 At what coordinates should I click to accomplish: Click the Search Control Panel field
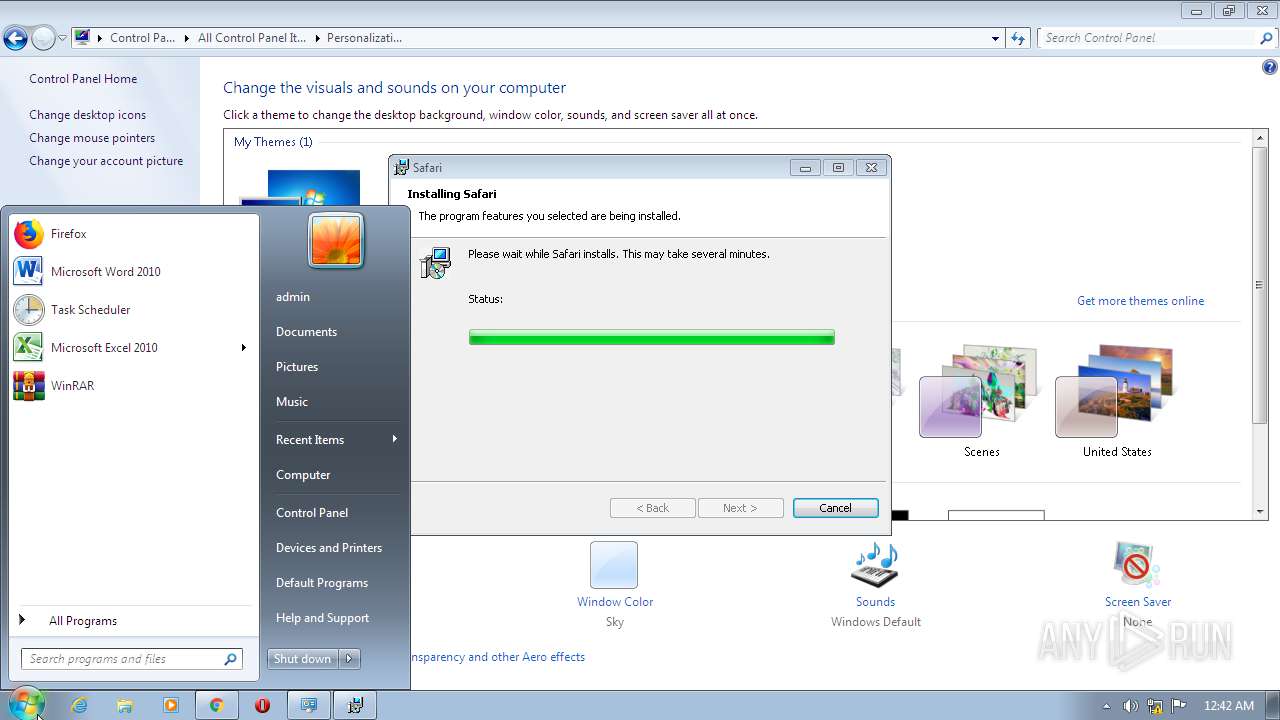click(1158, 38)
